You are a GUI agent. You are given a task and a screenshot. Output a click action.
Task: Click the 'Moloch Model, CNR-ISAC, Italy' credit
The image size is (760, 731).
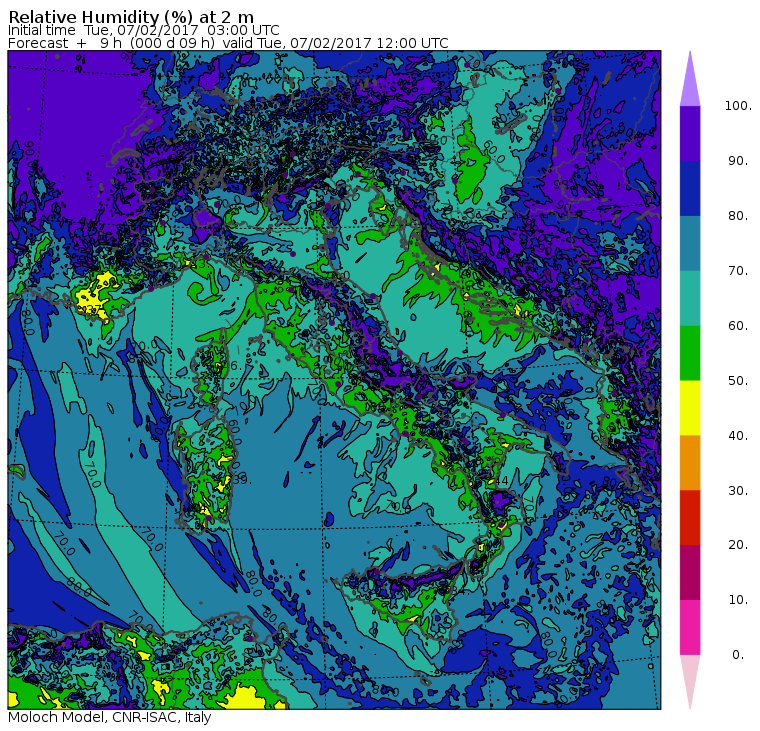(x=110, y=717)
